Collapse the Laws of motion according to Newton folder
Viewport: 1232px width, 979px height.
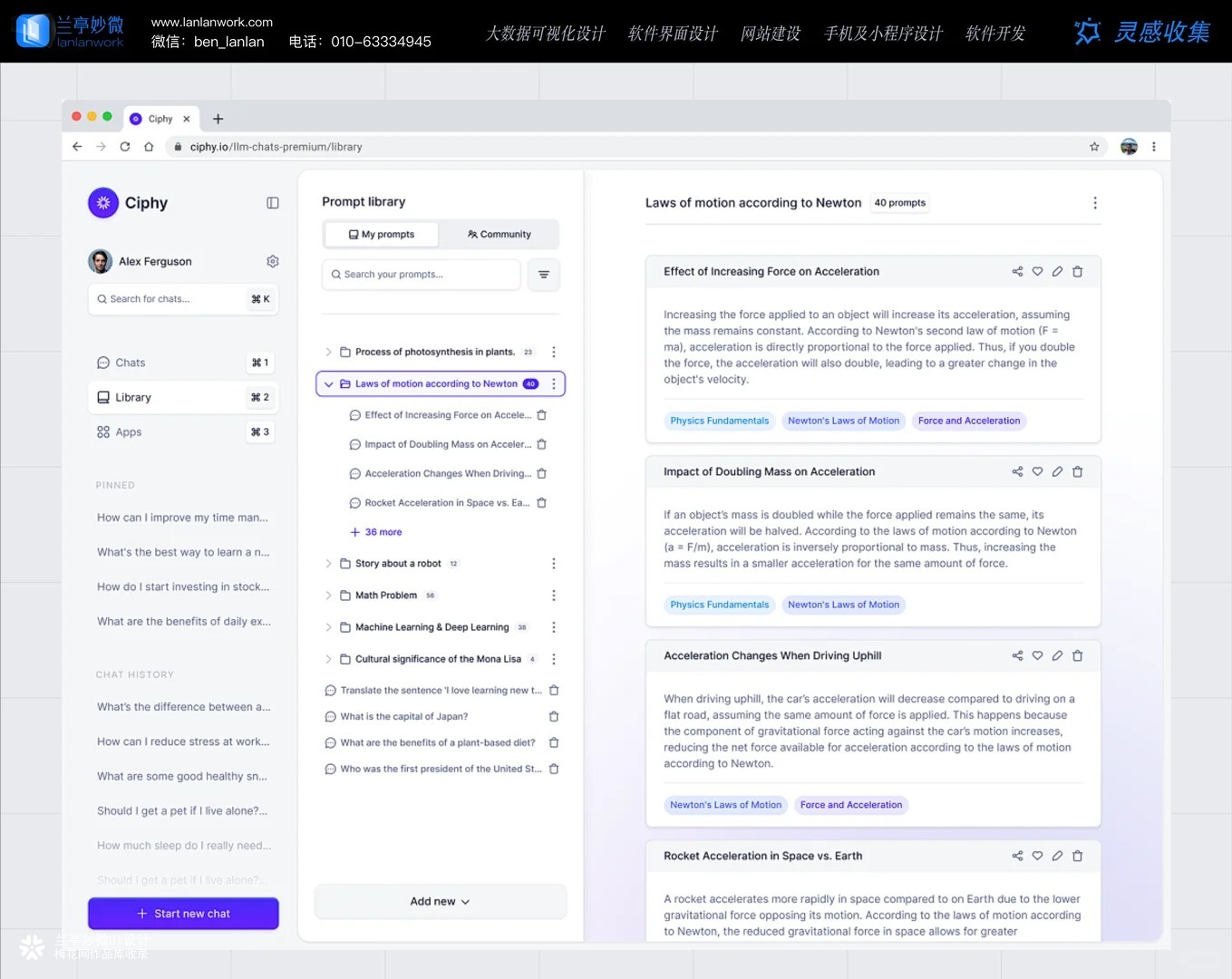tap(328, 384)
